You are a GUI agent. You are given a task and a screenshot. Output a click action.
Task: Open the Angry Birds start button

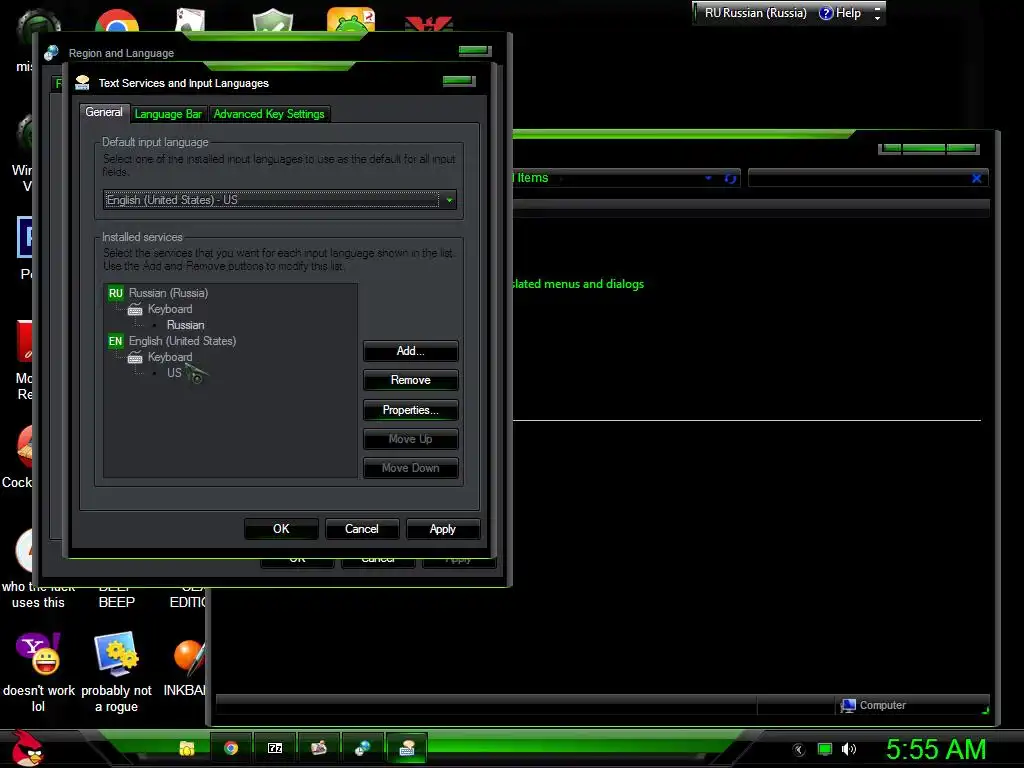27,748
